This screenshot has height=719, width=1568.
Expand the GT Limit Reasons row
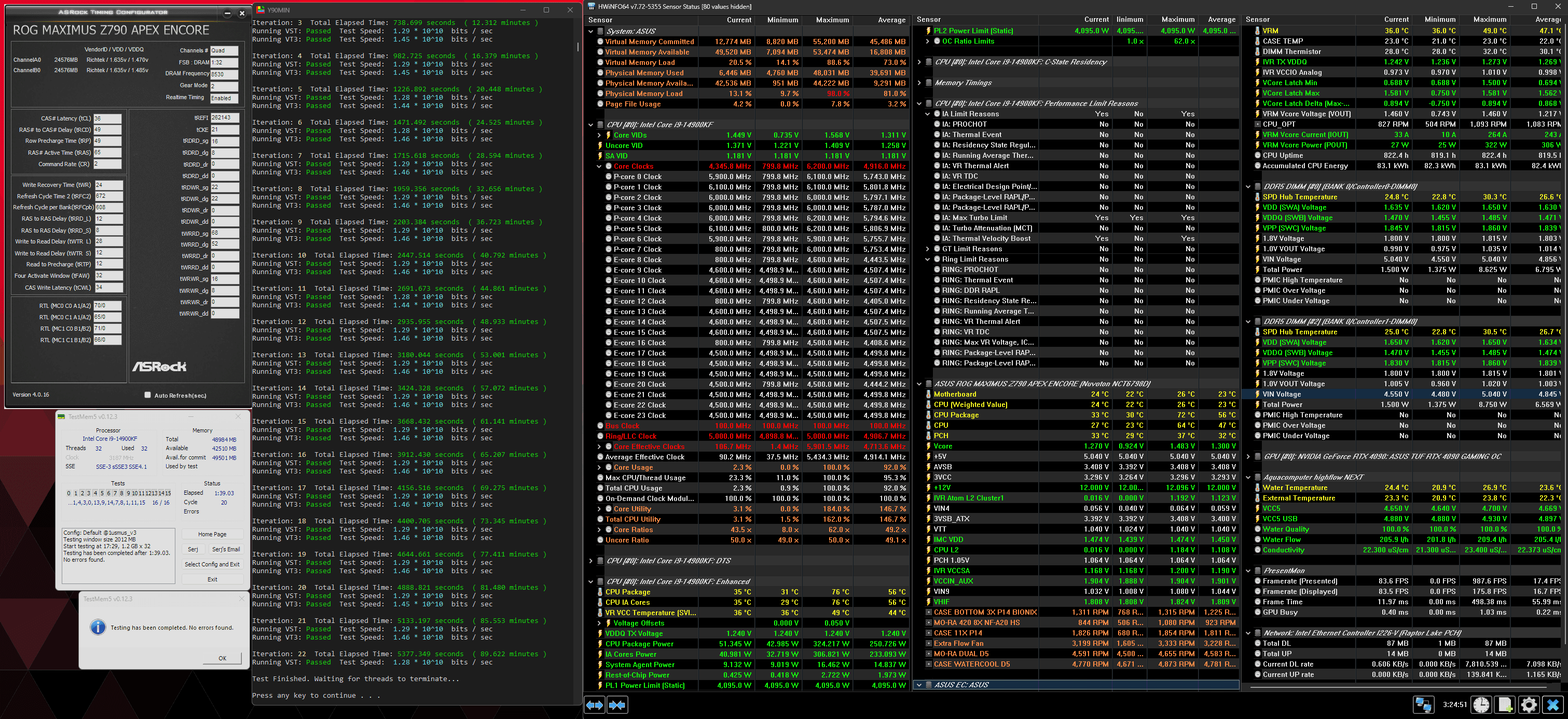click(x=928, y=249)
